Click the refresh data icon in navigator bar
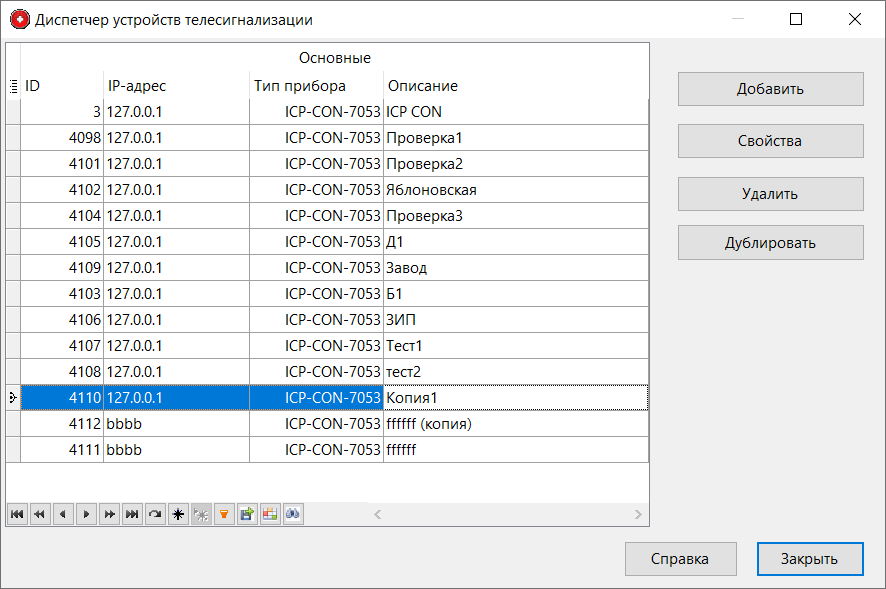 pyautogui.click(x=155, y=514)
